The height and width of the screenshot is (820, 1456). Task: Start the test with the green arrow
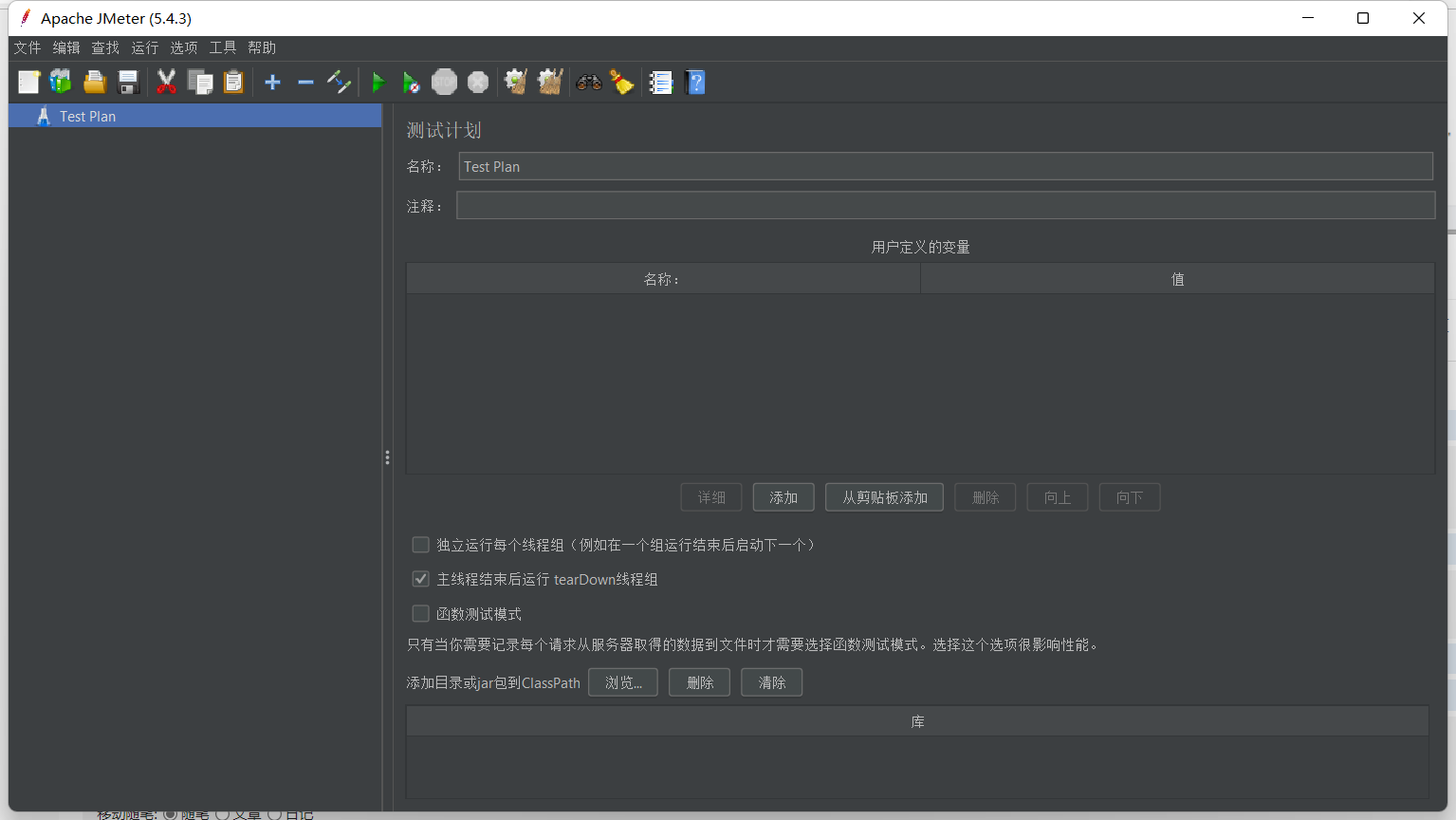(378, 83)
